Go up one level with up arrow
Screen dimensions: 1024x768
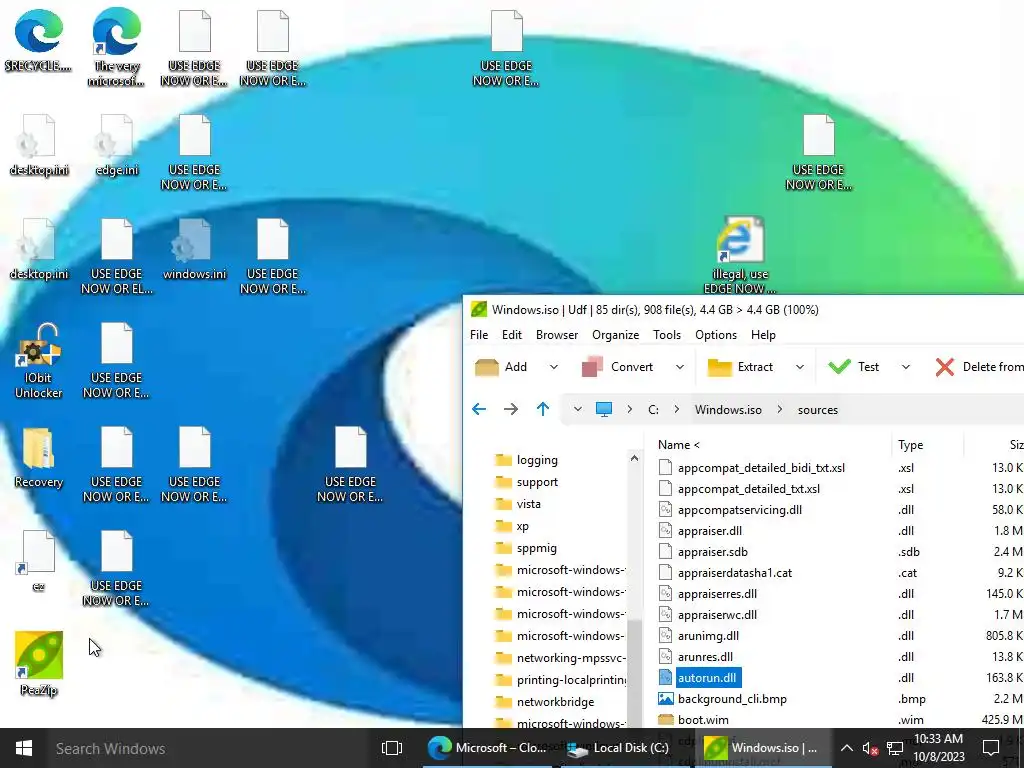pyautogui.click(x=543, y=409)
